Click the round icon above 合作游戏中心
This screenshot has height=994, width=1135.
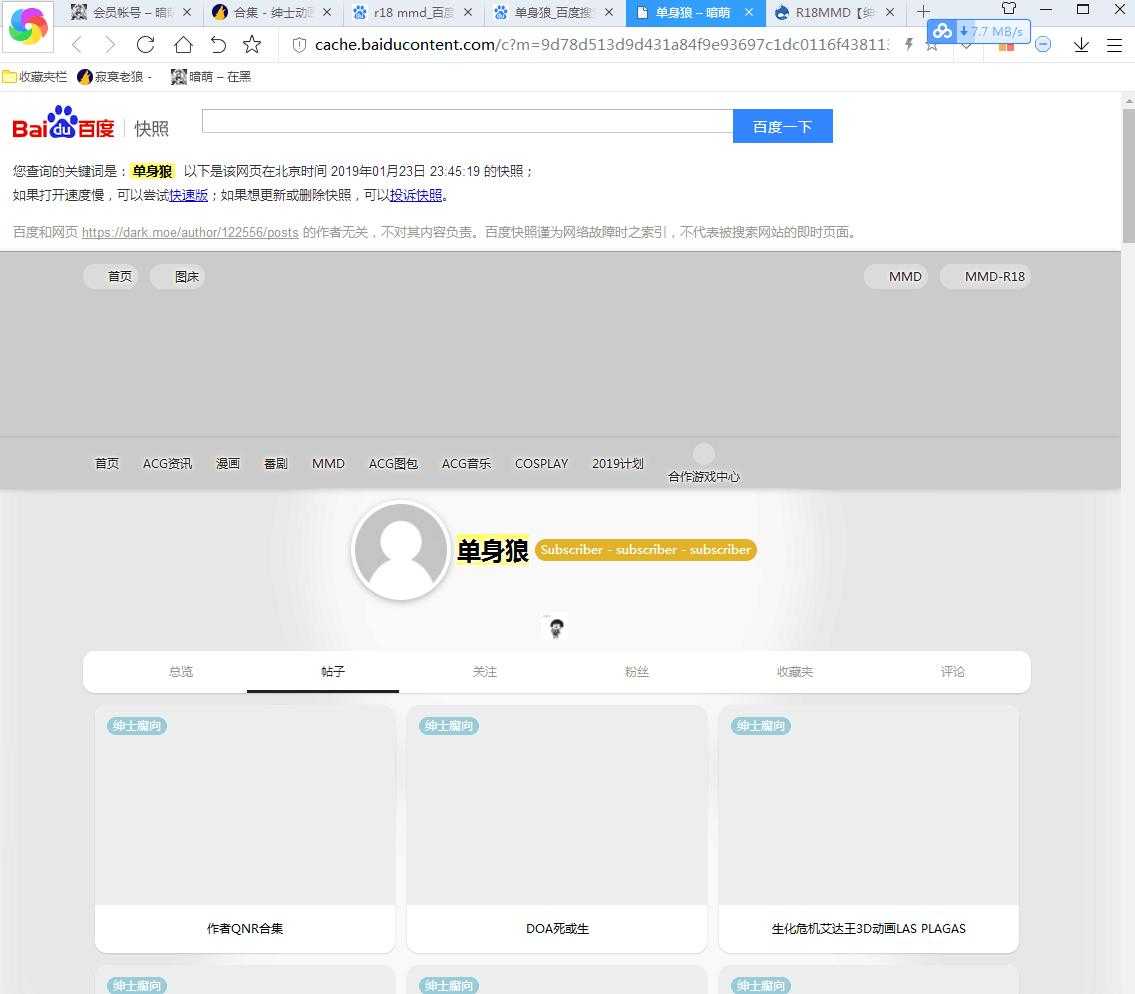pos(704,454)
